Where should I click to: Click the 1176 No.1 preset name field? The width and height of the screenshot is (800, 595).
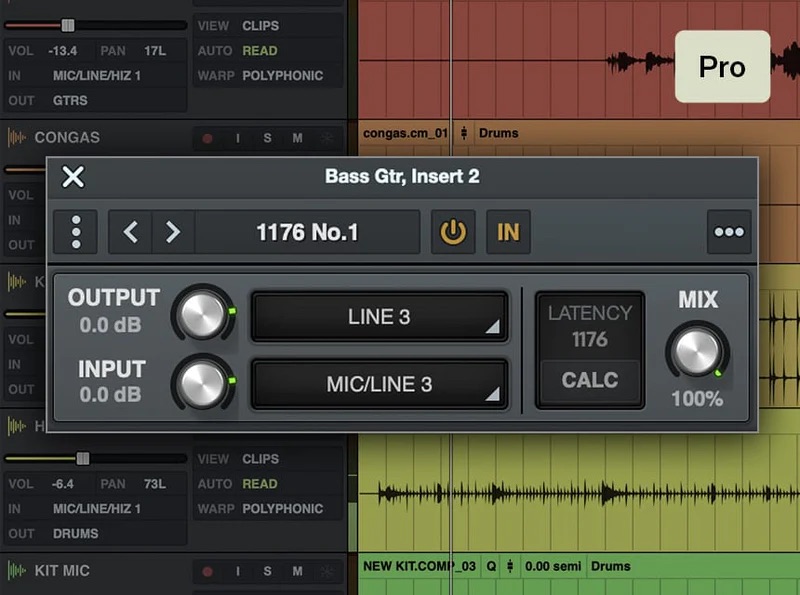pyautogui.click(x=307, y=232)
